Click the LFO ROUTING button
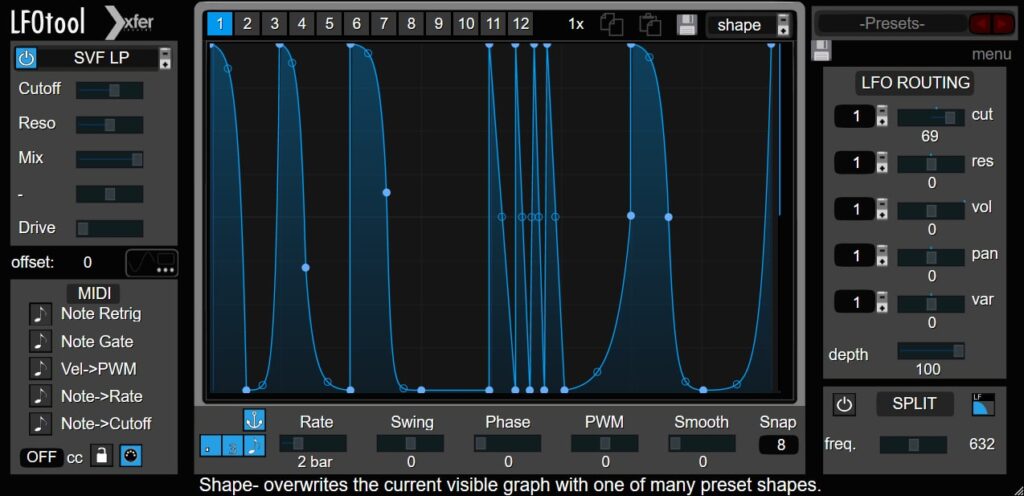Screen dimensions: 1024x496 (915, 83)
